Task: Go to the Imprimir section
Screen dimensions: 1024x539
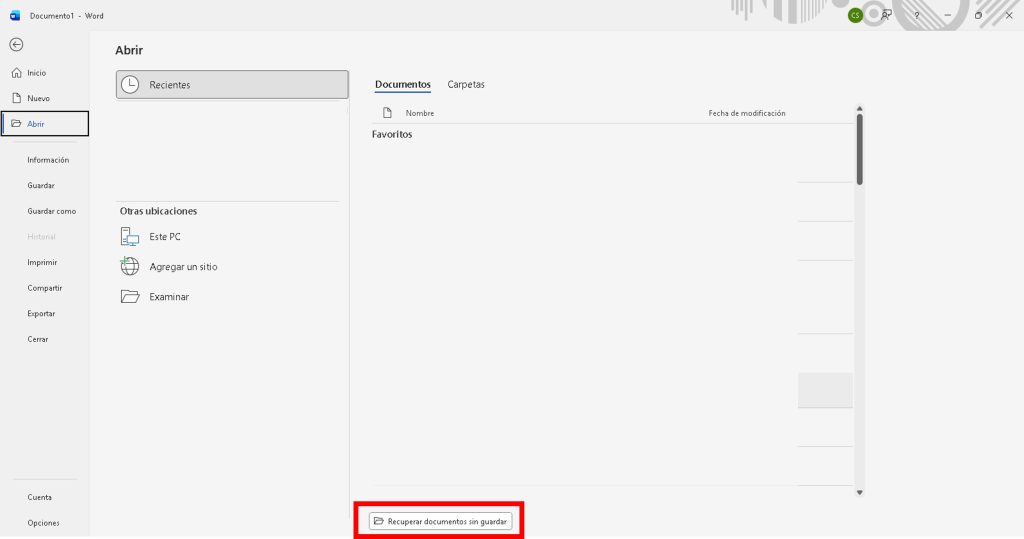Action: (x=42, y=262)
